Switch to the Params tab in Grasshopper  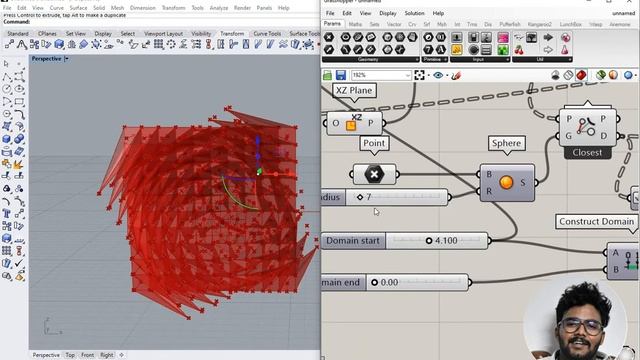(332, 24)
